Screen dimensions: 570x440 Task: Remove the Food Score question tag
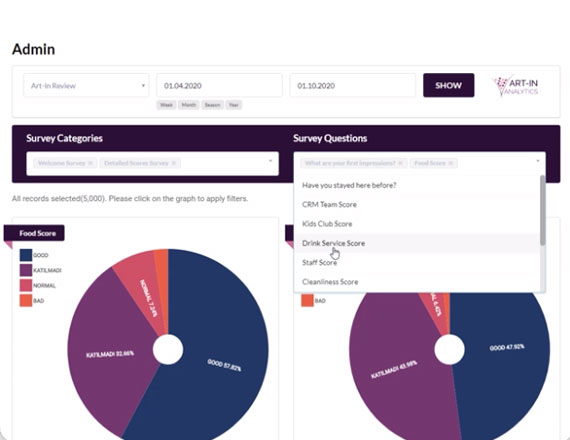[450, 163]
